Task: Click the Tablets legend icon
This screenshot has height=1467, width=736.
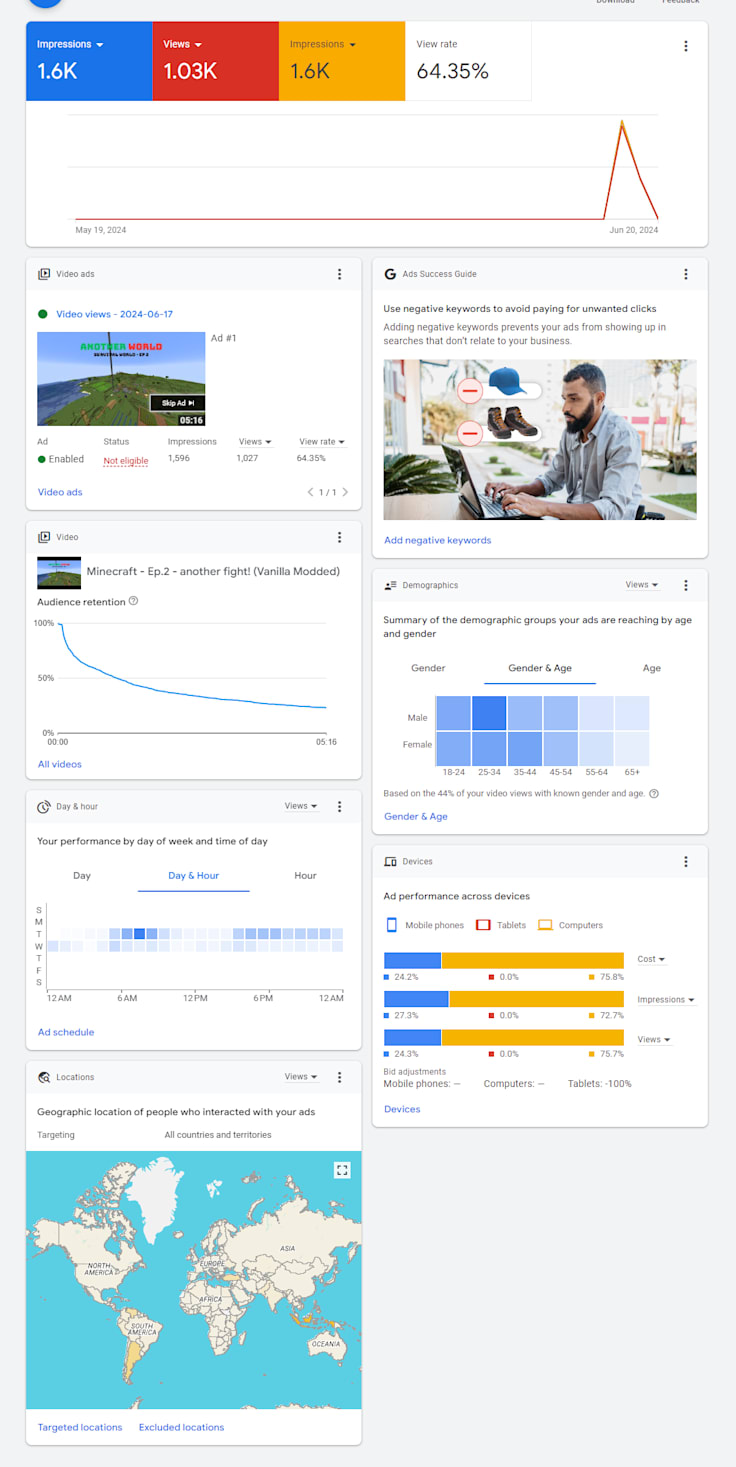Action: pos(483,925)
